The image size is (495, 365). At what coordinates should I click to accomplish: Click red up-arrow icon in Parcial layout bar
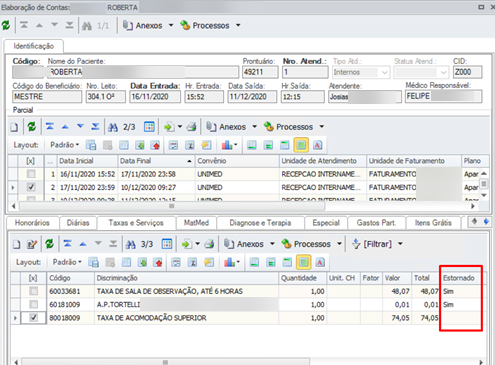pos(155,145)
